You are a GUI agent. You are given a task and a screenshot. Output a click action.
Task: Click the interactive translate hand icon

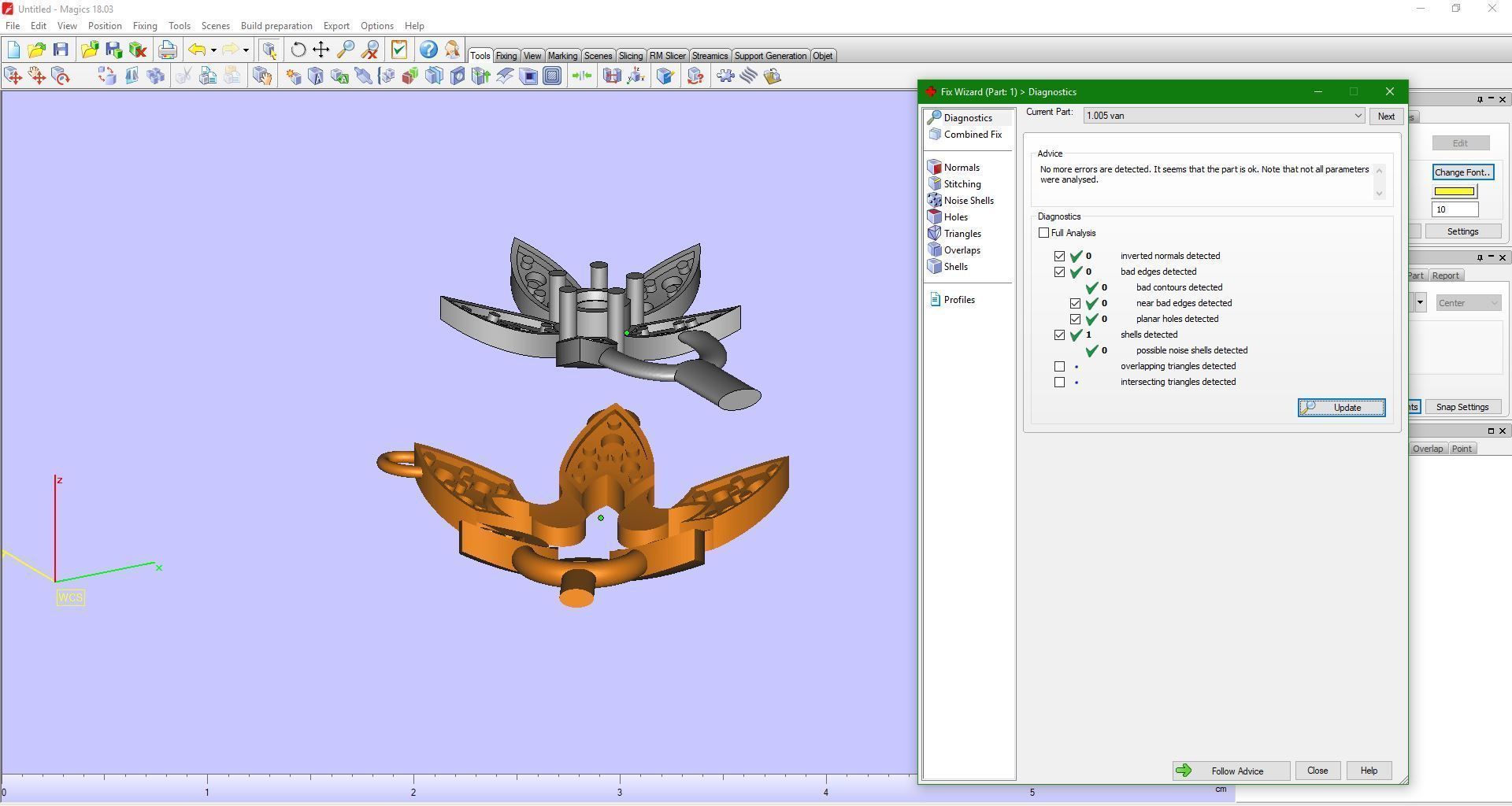(37, 76)
